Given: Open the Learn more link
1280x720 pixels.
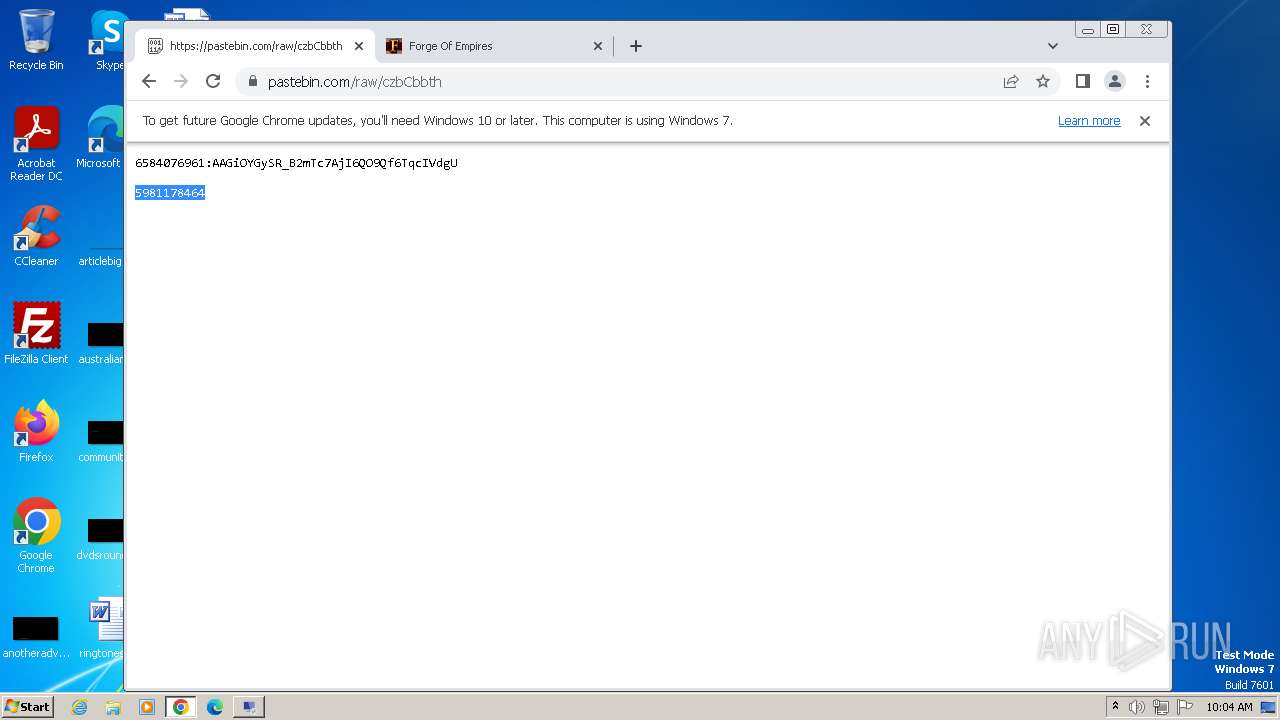Looking at the screenshot, I should tap(1089, 121).
